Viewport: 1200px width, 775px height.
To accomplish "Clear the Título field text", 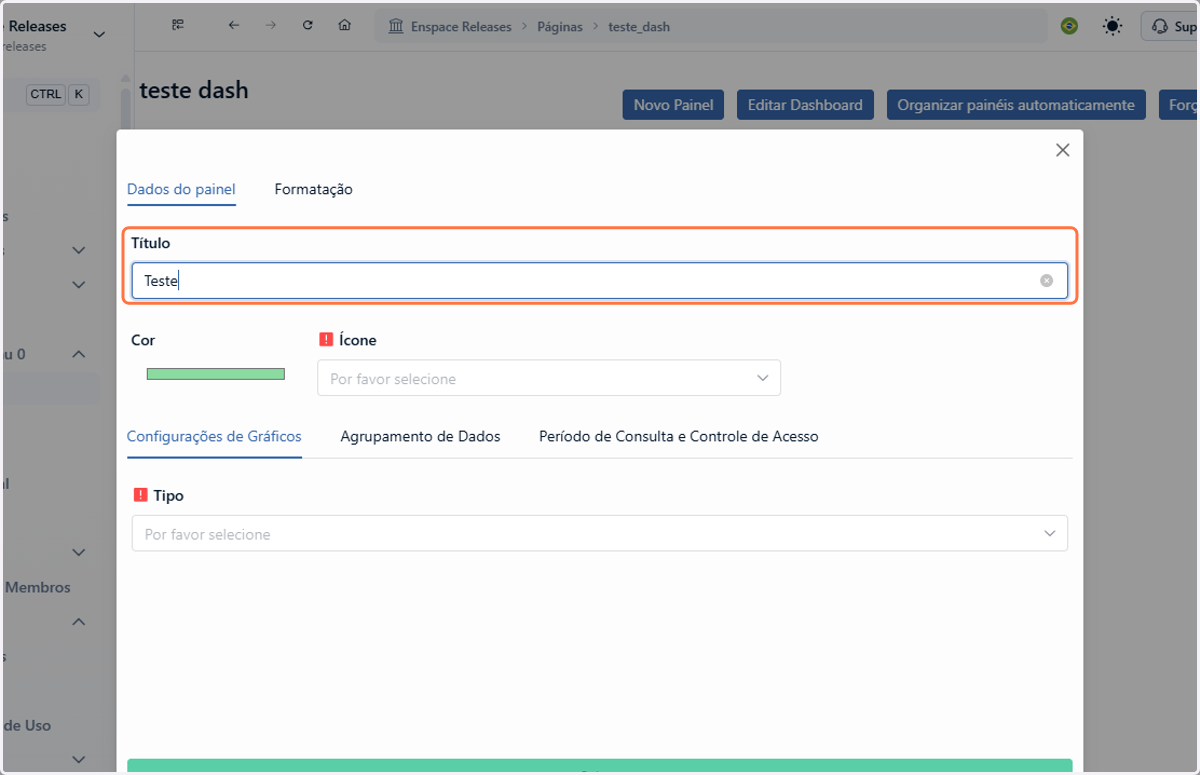I will pos(1046,281).
